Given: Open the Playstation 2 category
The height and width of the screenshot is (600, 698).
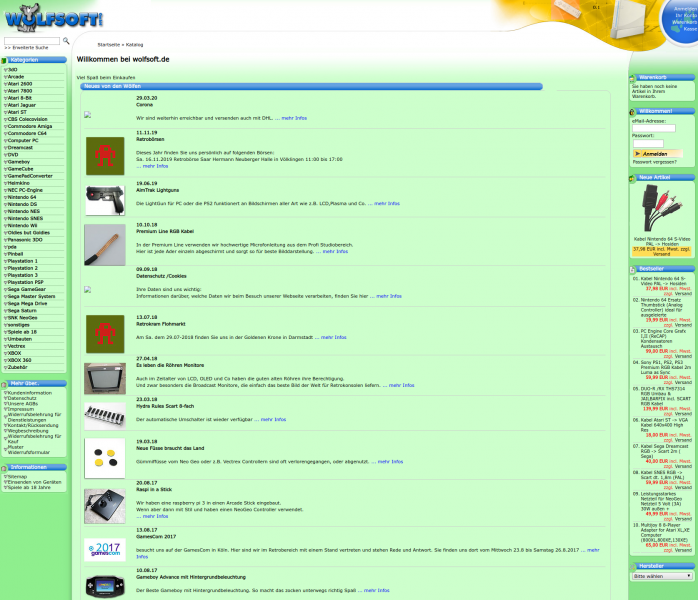Looking at the screenshot, I should click(x=23, y=268).
